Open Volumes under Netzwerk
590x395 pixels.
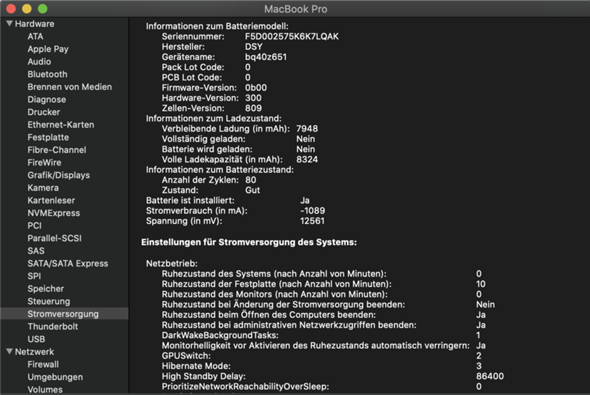click(45, 389)
